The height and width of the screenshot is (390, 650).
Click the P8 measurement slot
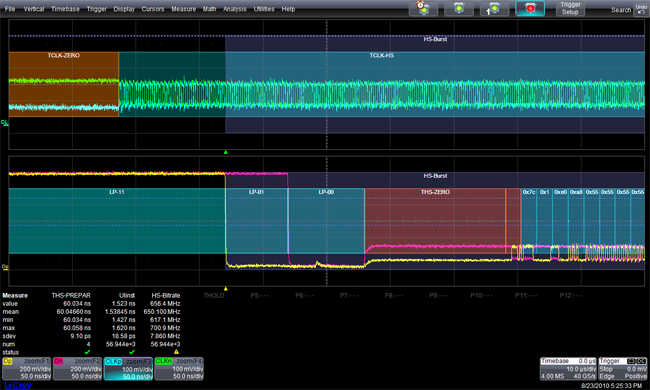[394, 296]
